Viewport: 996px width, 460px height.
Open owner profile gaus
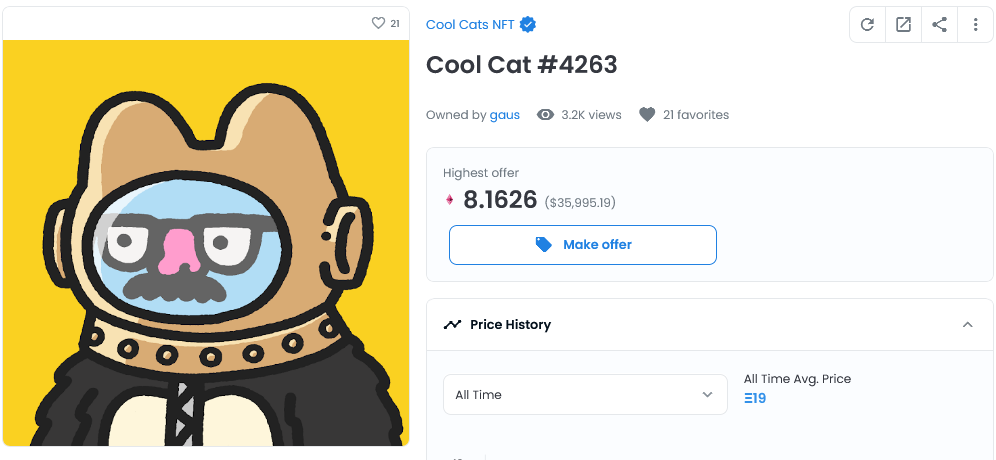(505, 115)
